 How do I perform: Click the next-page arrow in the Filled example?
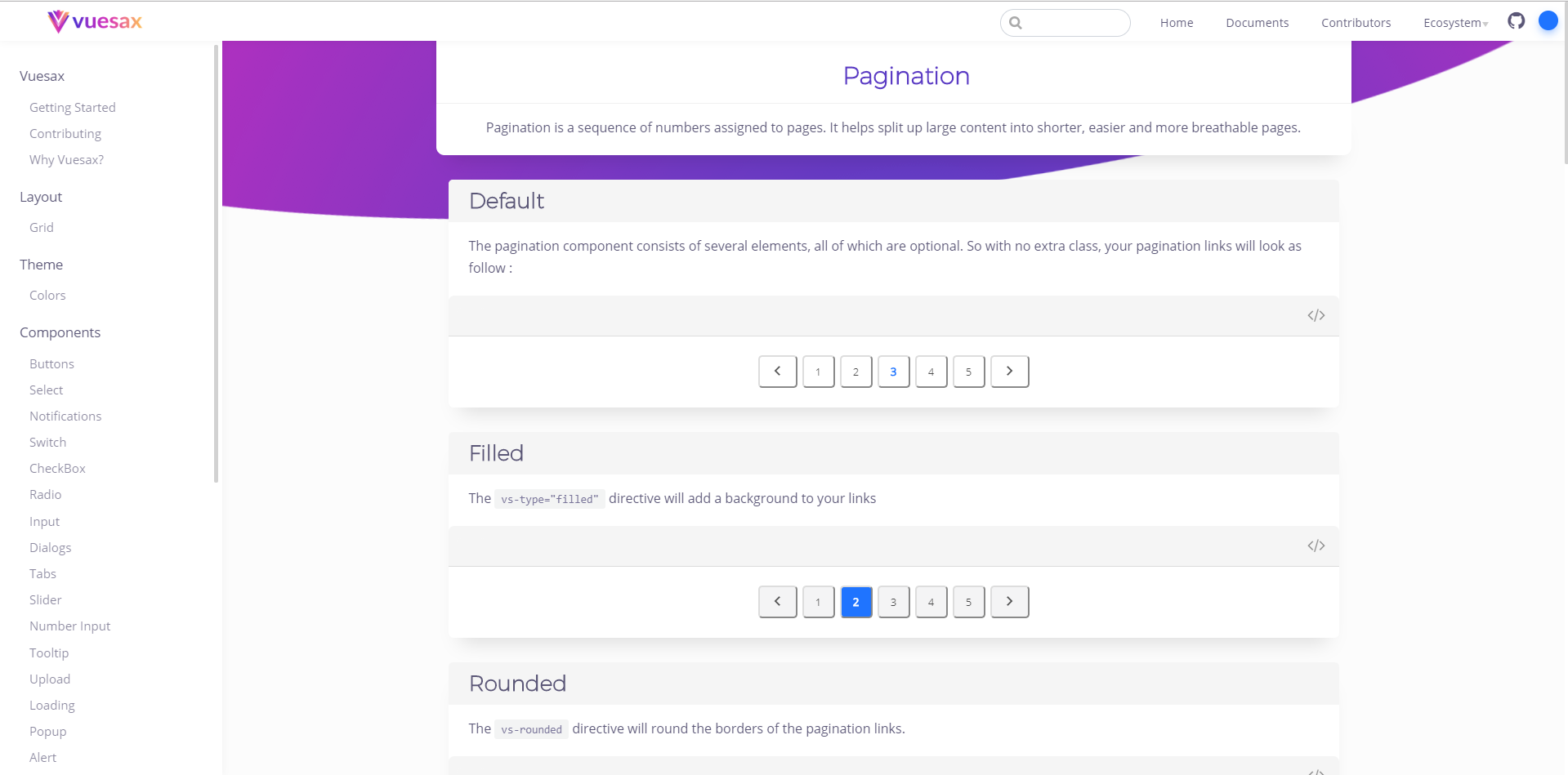pyautogui.click(x=1009, y=601)
